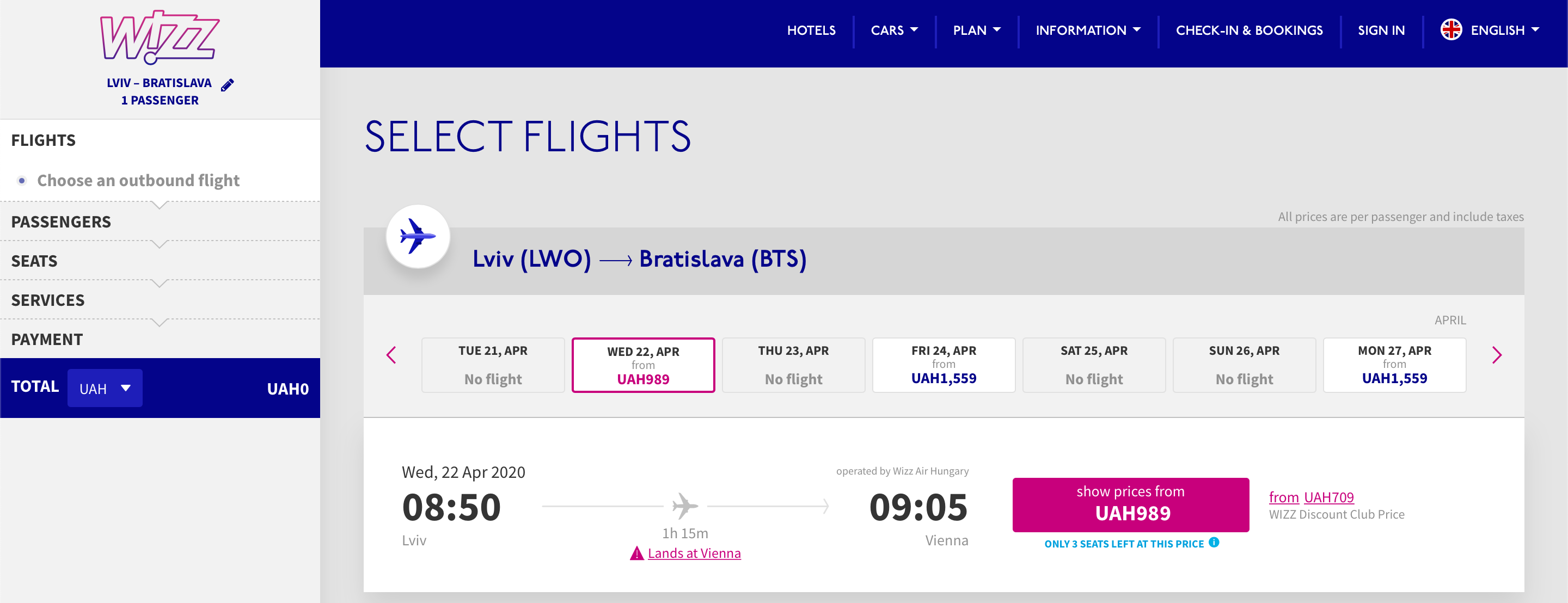Show previous dates with the left arrow
The width and height of the screenshot is (1568, 603).
pos(391,355)
